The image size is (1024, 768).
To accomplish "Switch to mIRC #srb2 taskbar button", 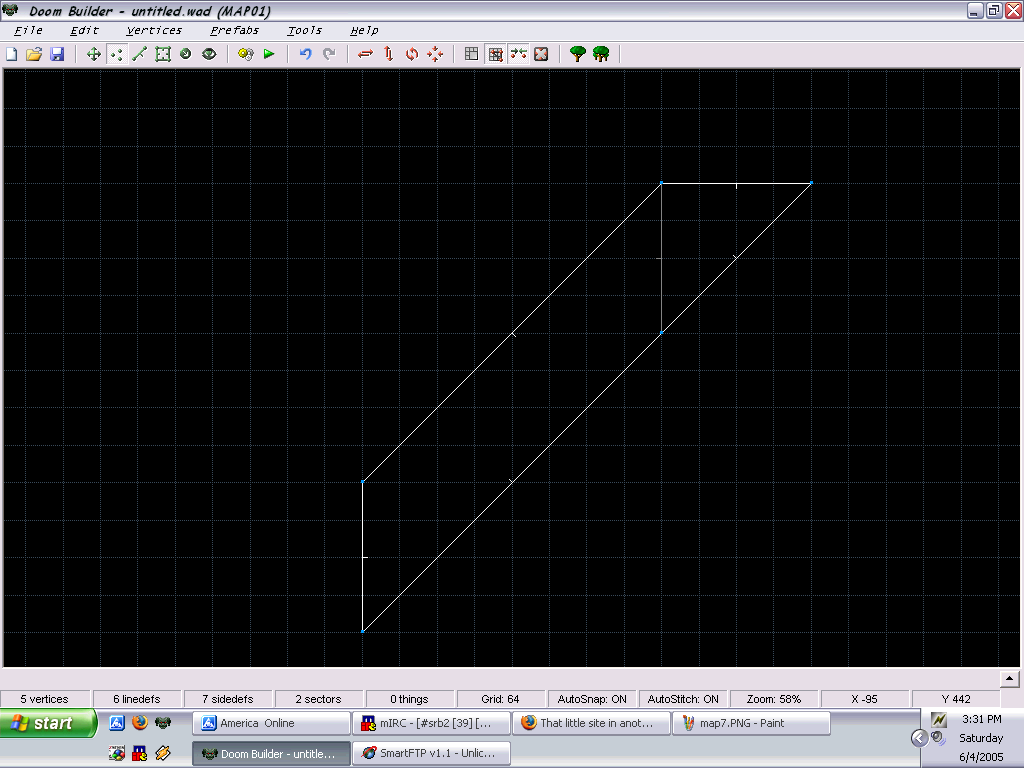I will point(431,723).
